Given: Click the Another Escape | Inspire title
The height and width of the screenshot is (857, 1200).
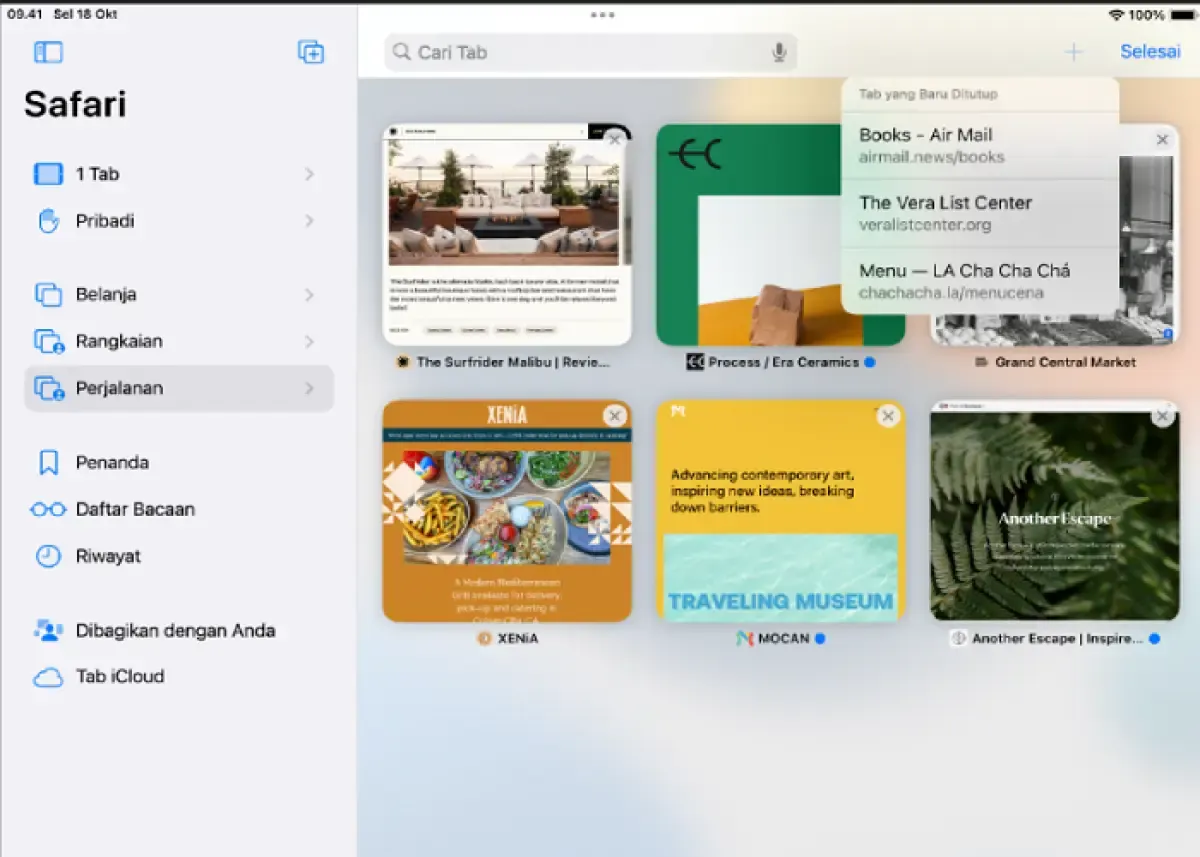Looking at the screenshot, I should coord(1058,638).
